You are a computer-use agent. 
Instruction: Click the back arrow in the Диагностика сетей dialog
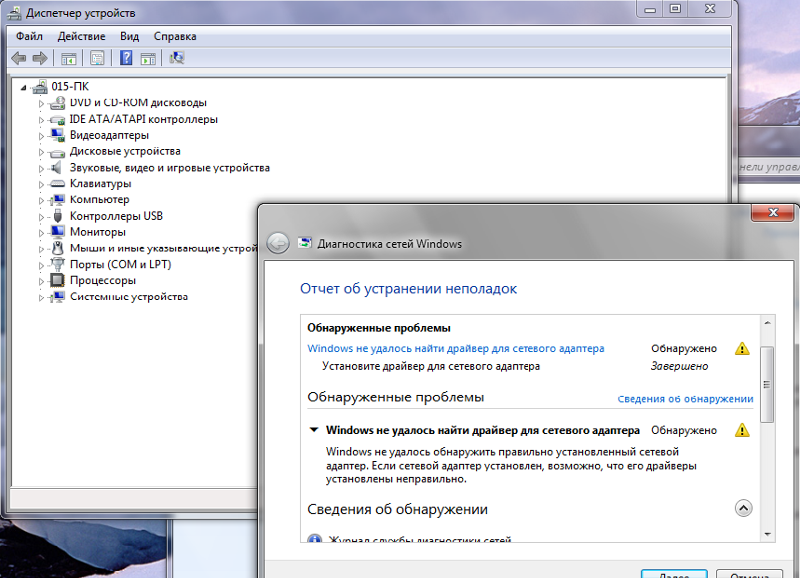tap(278, 243)
